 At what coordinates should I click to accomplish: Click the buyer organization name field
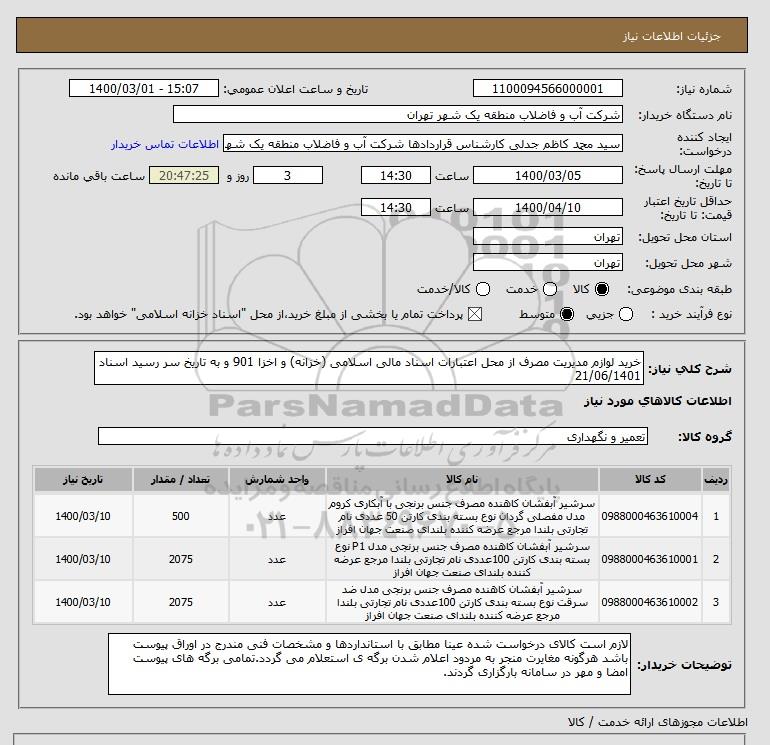pyautogui.click(x=398, y=114)
